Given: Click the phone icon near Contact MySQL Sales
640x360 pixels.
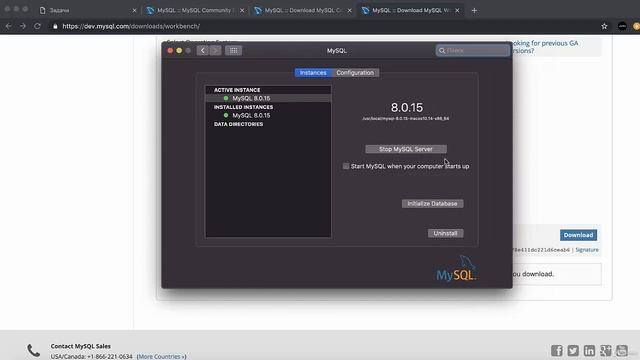Looking at the screenshot, I should click(33, 351).
